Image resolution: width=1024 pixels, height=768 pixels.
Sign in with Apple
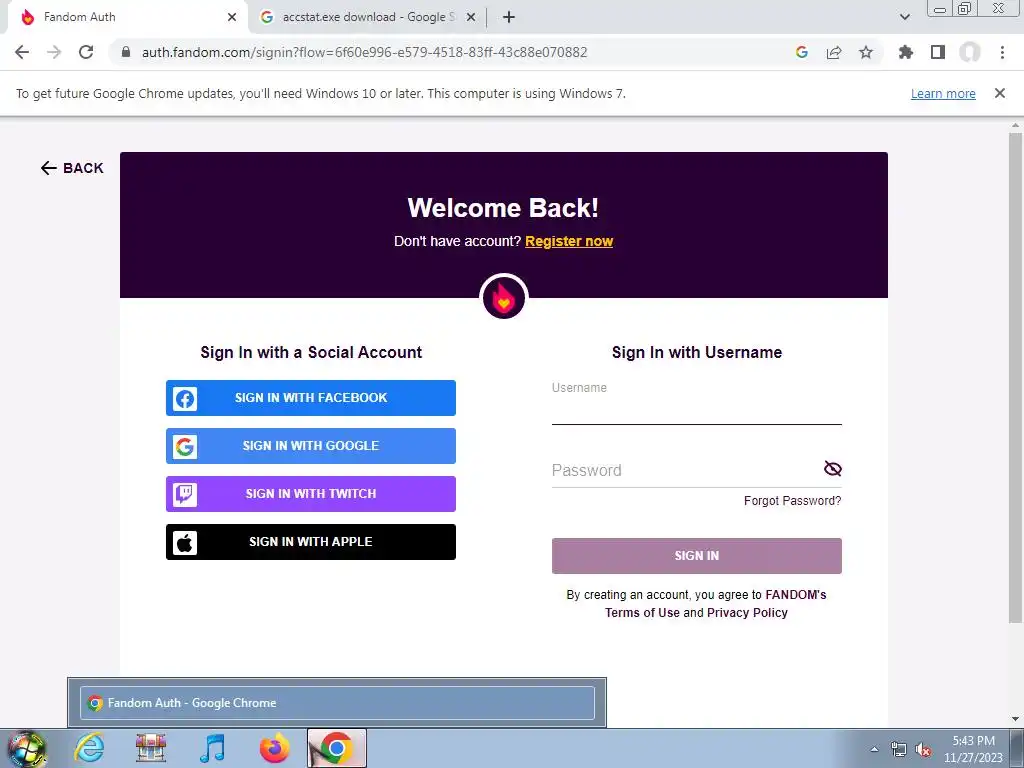pyautogui.click(x=311, y=542)
